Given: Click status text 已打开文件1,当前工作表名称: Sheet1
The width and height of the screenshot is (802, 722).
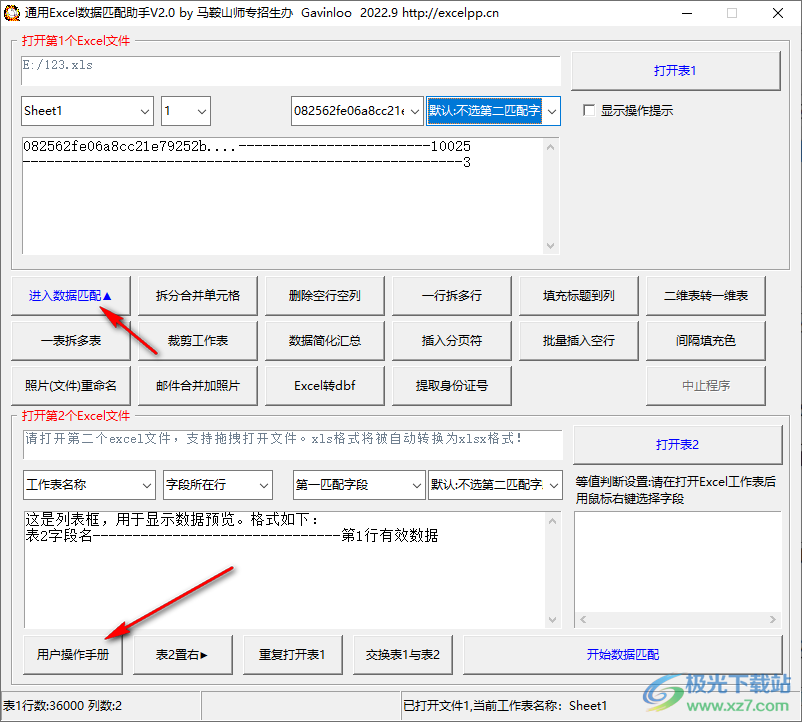Looking at the screenshot, I should coord(505,706).
